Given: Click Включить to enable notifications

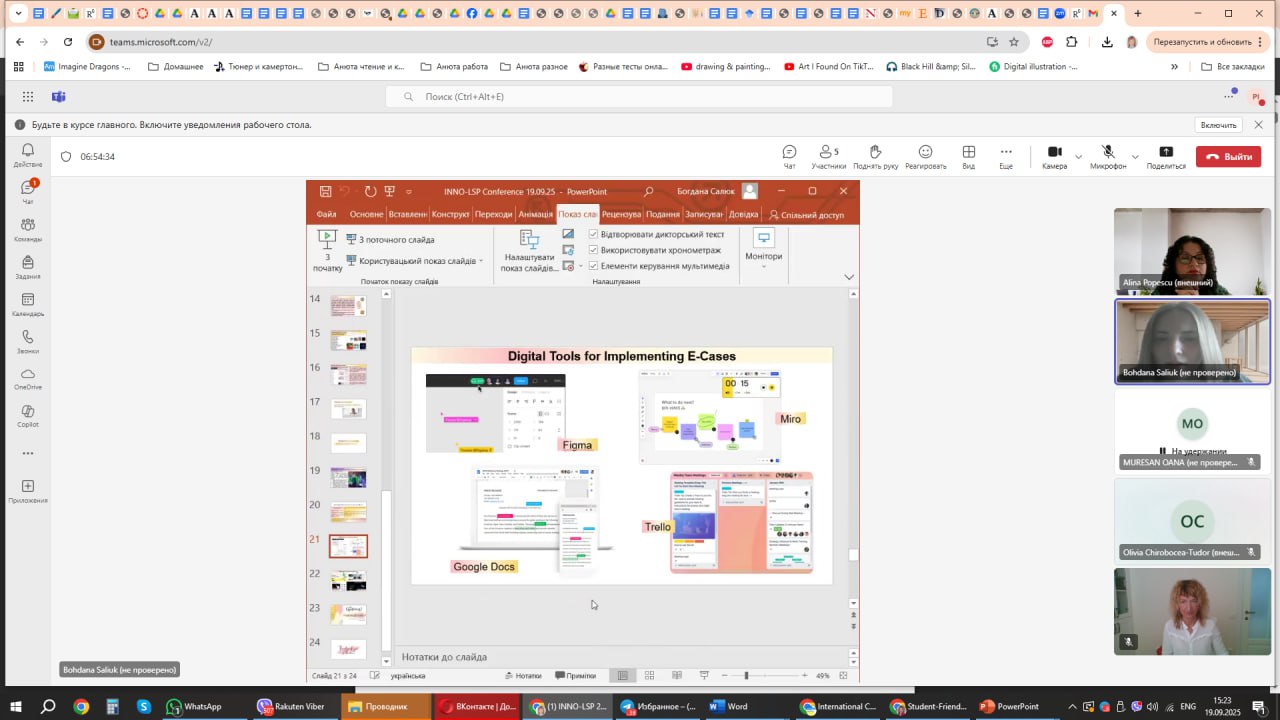Looking at the screenshot, I should coord(1218,125).
